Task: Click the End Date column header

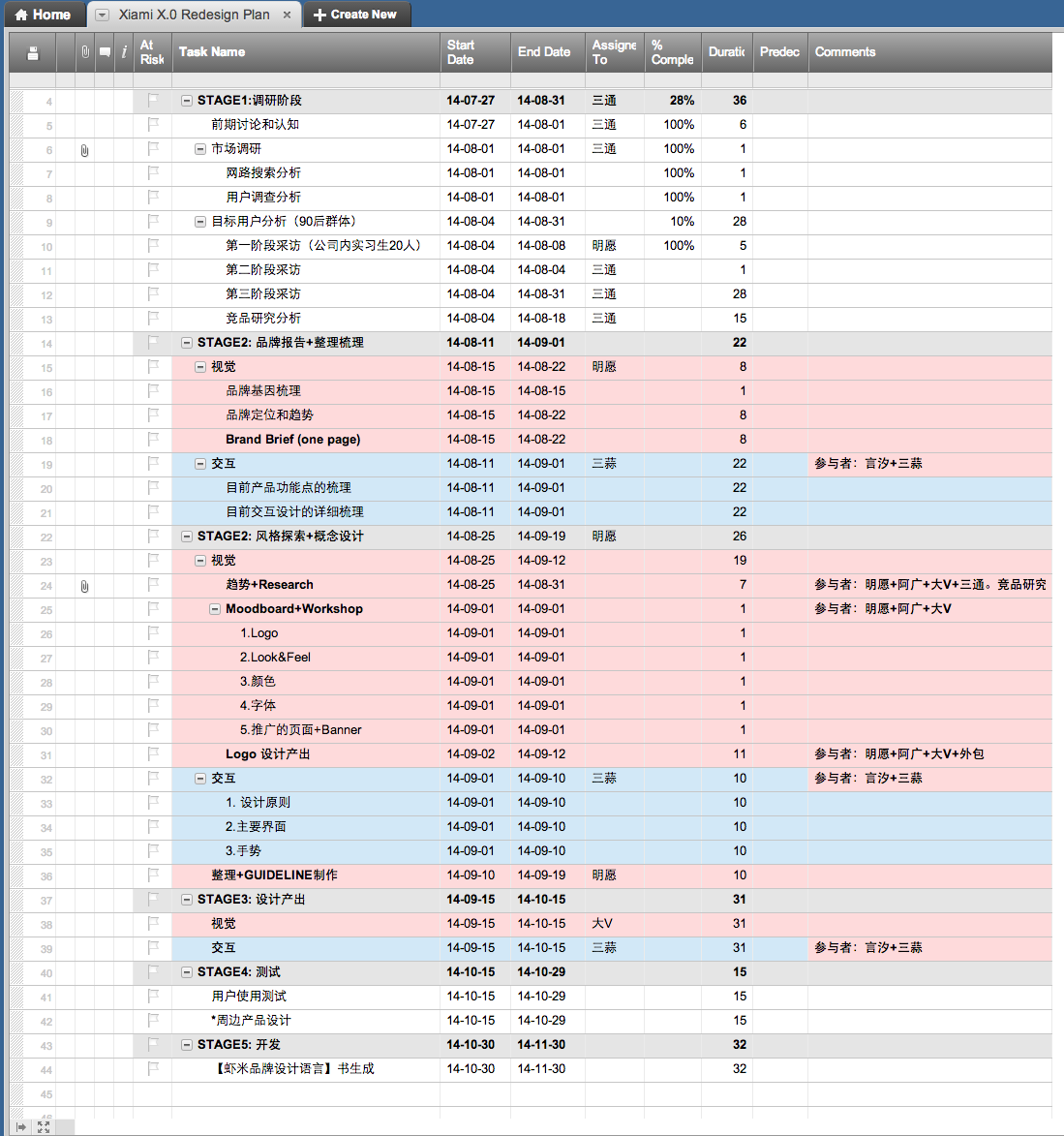Action: pyautogui.click(x=548, y=52)
